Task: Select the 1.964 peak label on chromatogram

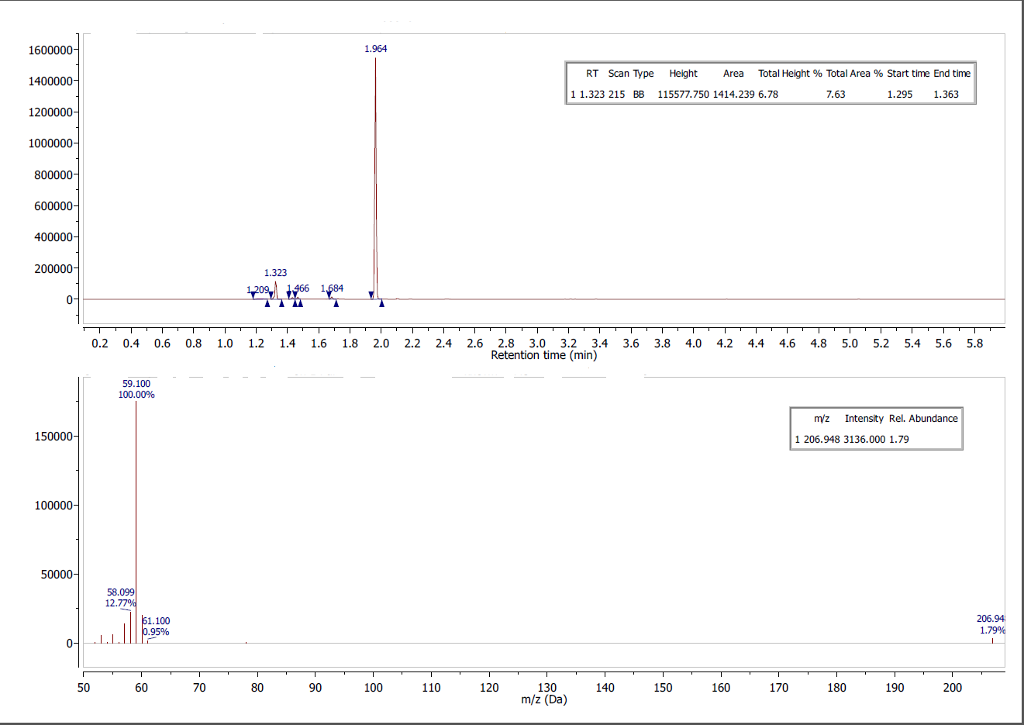Action: point(376,47)
